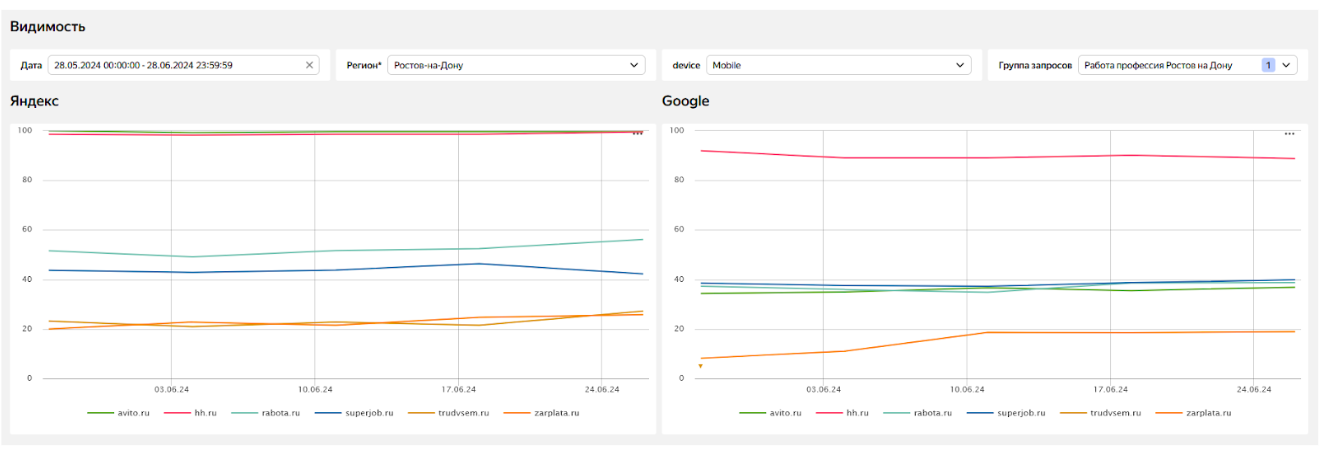Open the Группа запросов dropdown chevron
The width and height of the screenshot is (1322, 451).
[x=1287, y=65]
